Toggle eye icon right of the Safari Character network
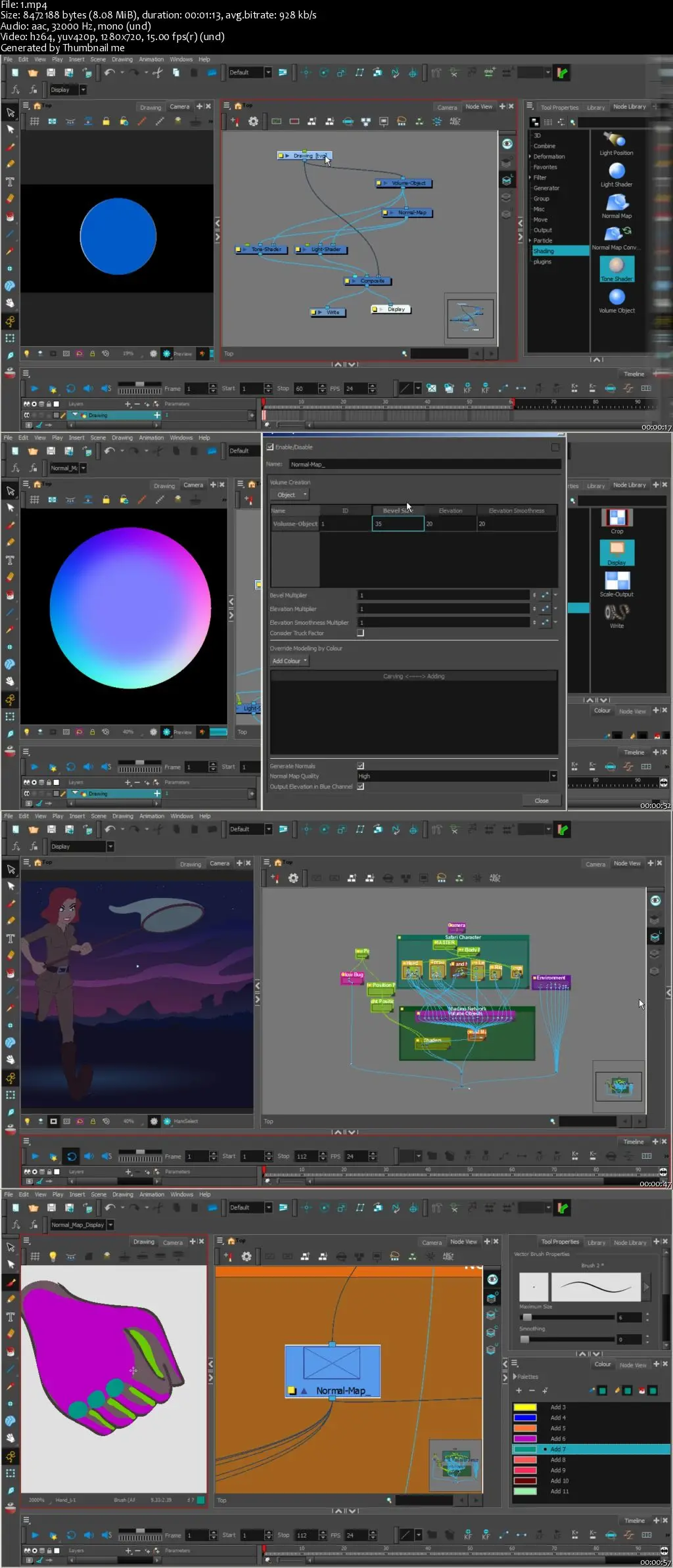Viewport: 673px width, 1568px height. tap(655, 901)
